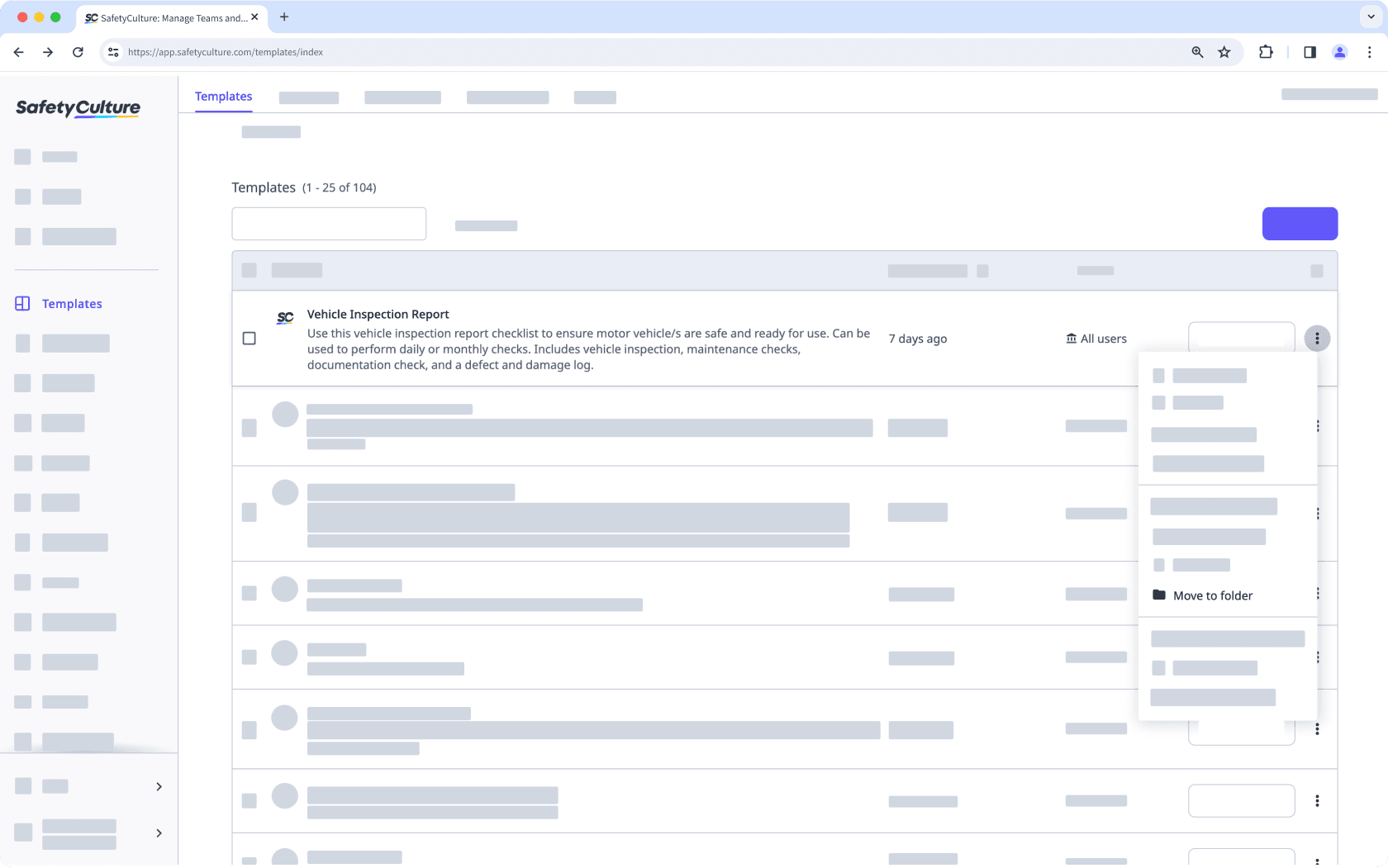This screenshot has width=1388, height=868.
Task: Switch to the Templates page tab
Action: point(223,97)
